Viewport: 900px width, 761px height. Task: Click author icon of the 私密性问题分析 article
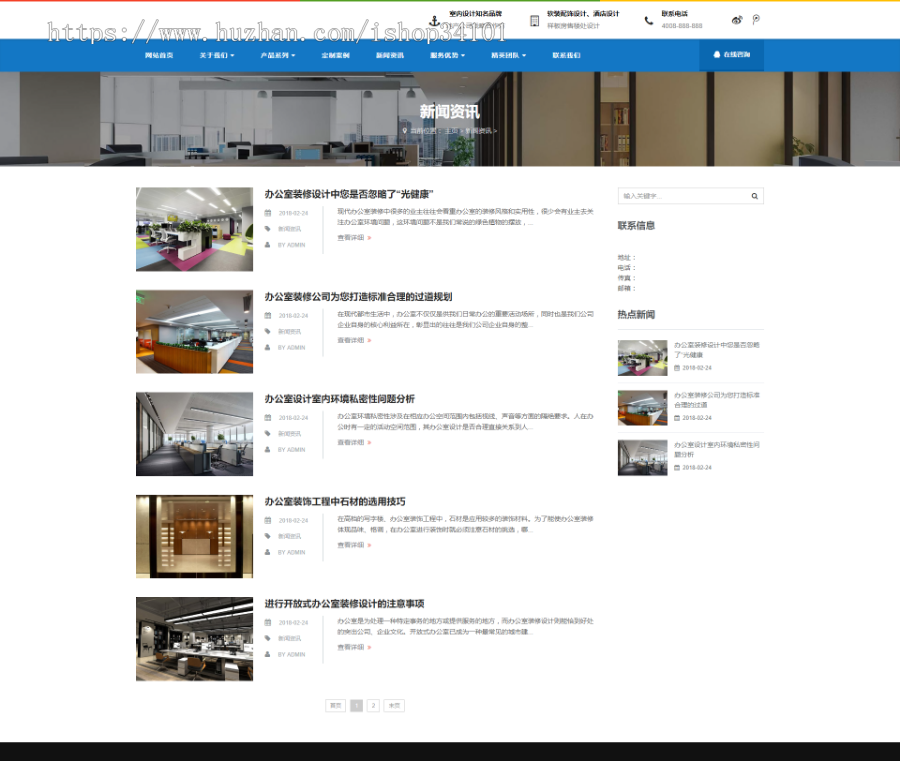(267, 449)
